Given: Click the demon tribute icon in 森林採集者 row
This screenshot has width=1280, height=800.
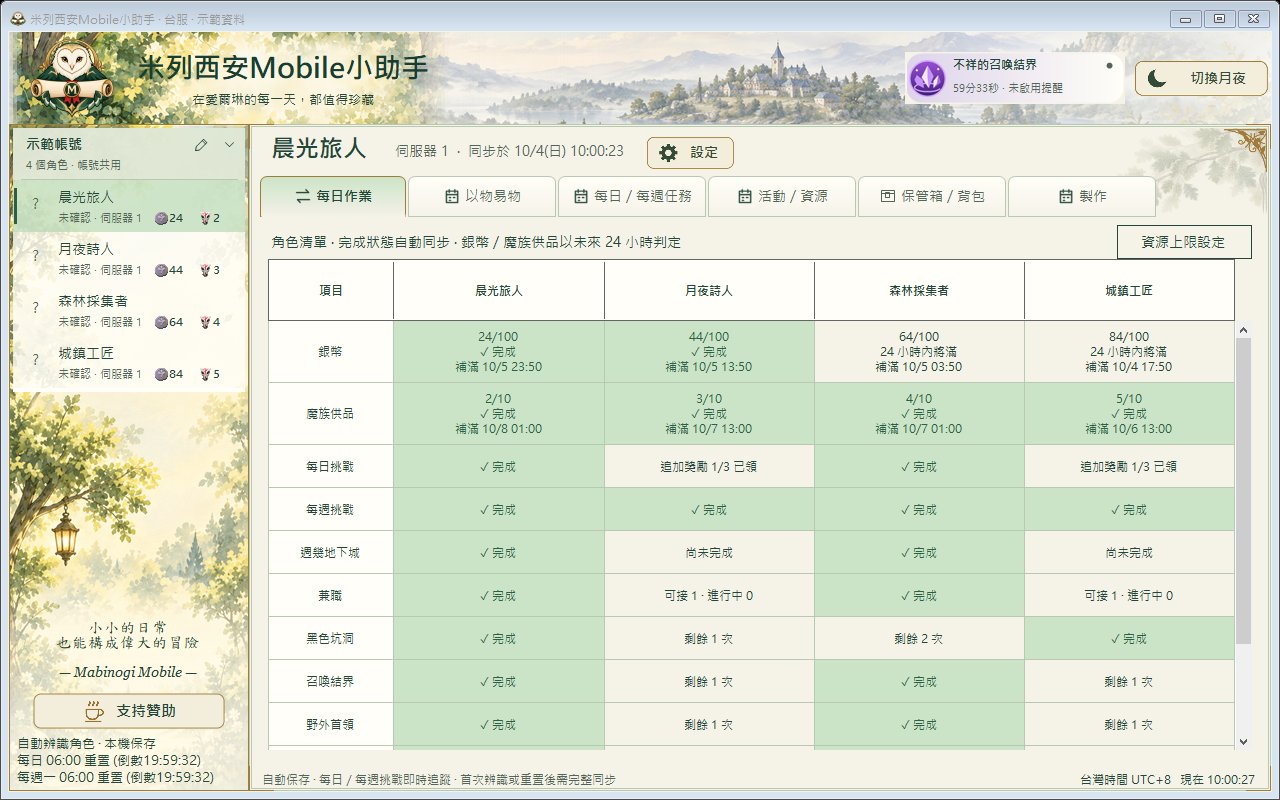Looking at the screenshot, I should pyautogui.click(x=204, y=322).
